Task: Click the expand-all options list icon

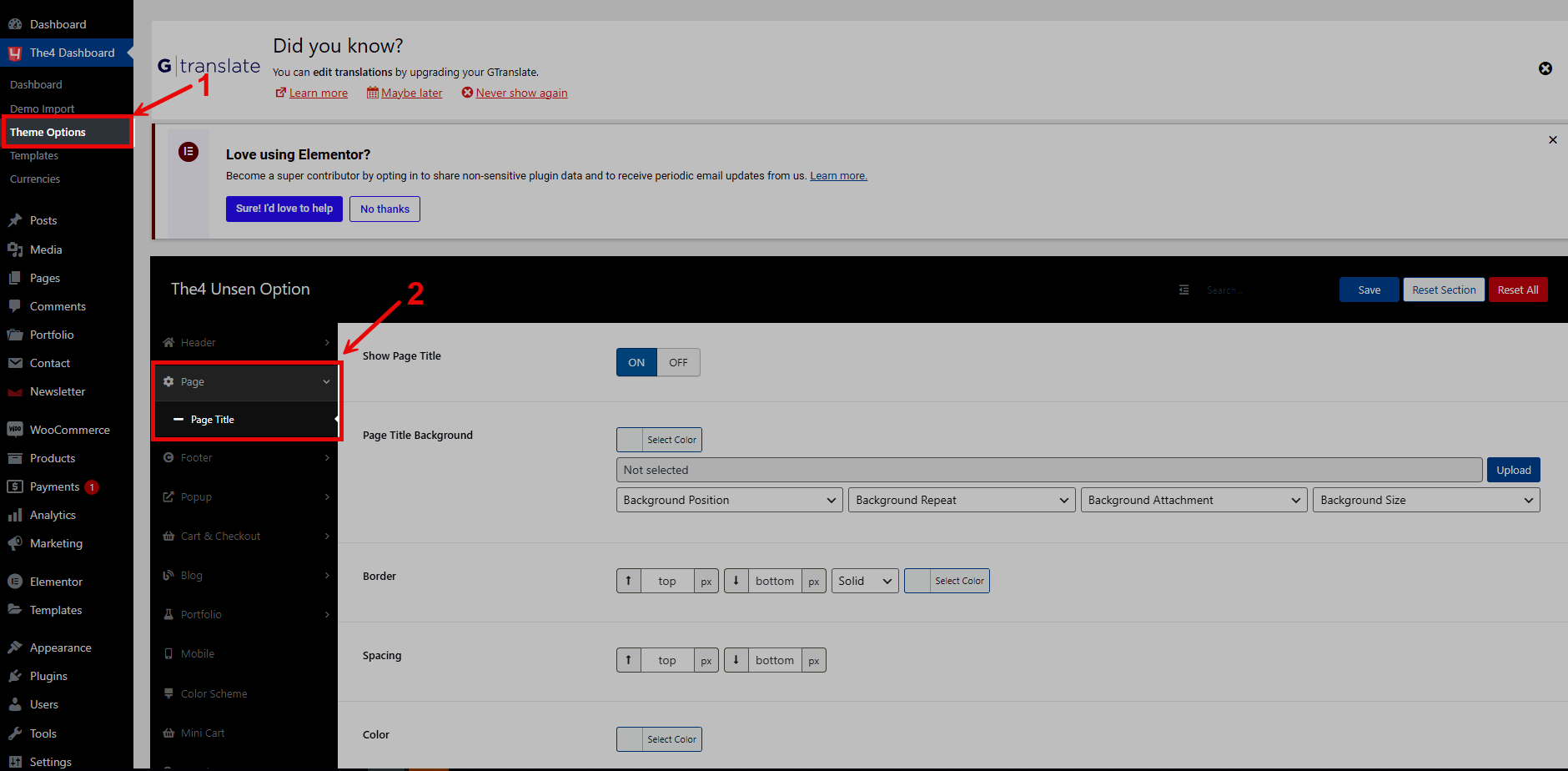Action: click(x=1184, y=290)
